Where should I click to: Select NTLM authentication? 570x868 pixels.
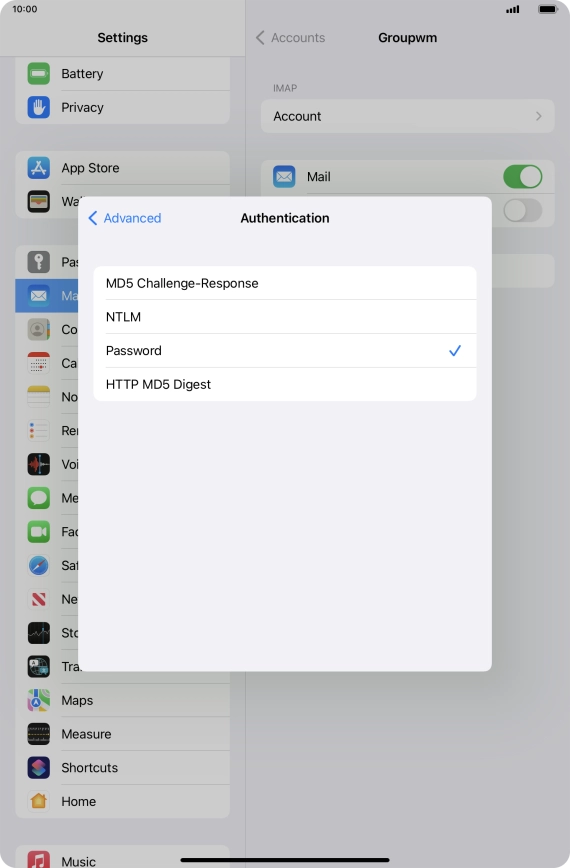[x=285, y=317]
